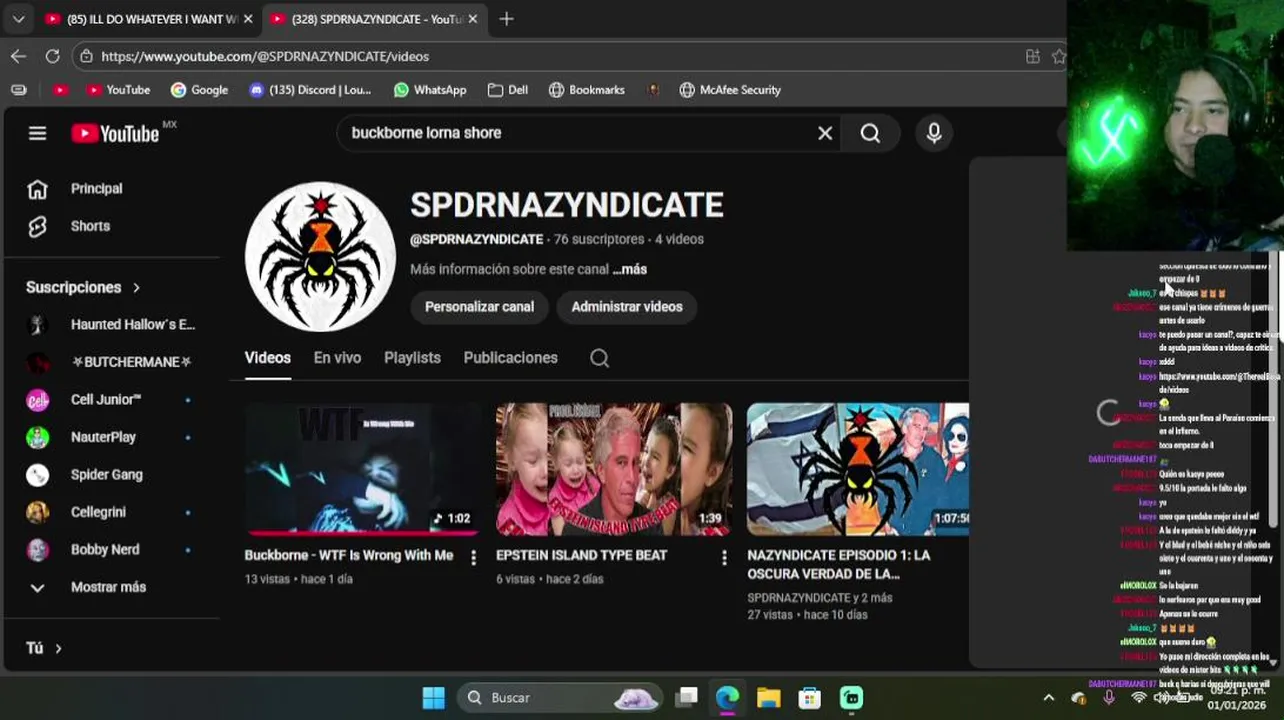Click the site info icon in address bar
This screenshot has width=1284, height=720.
click(x=86, y=56)
